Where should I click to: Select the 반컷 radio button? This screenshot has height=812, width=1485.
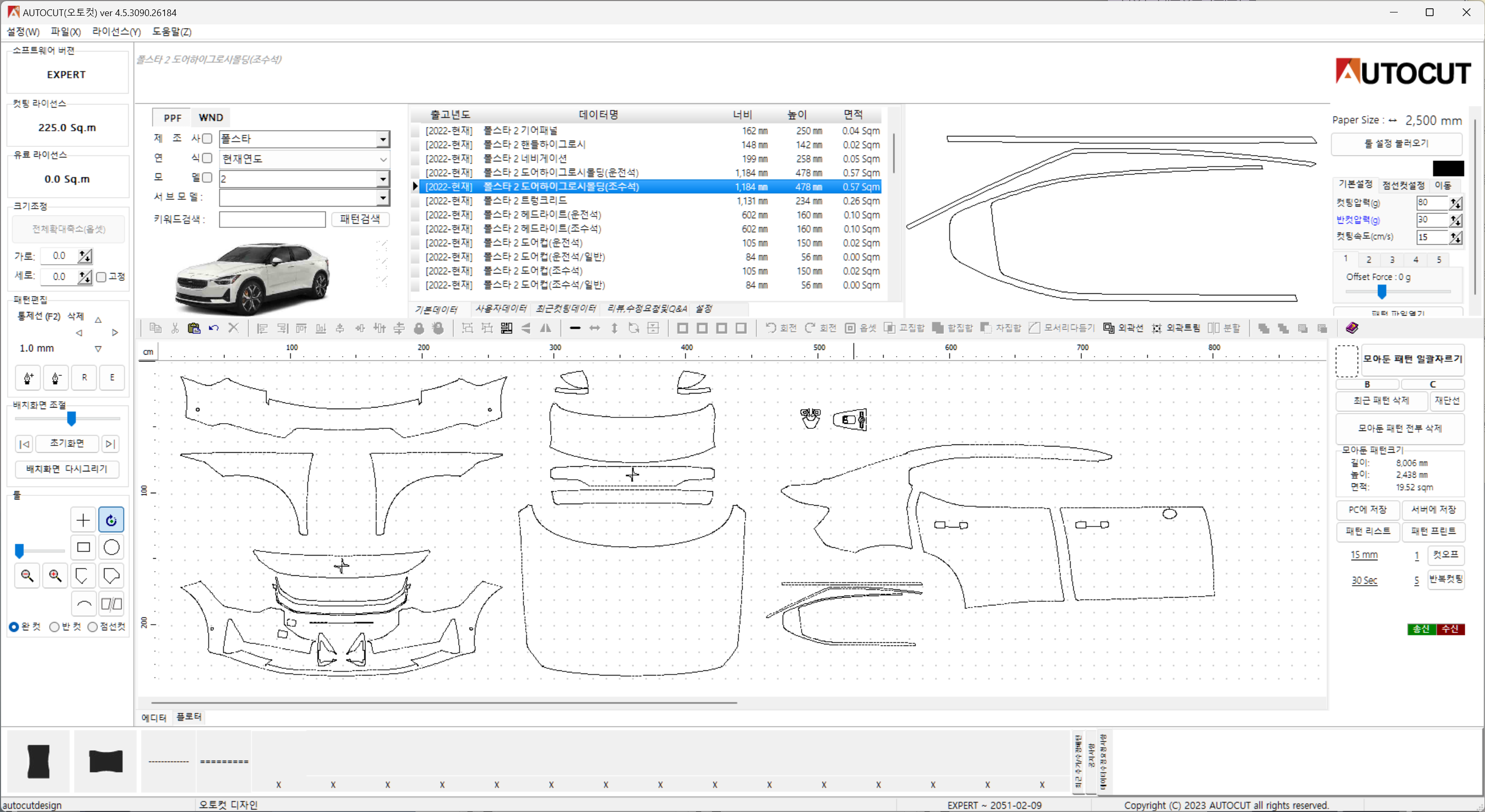(x=54, y=627)
